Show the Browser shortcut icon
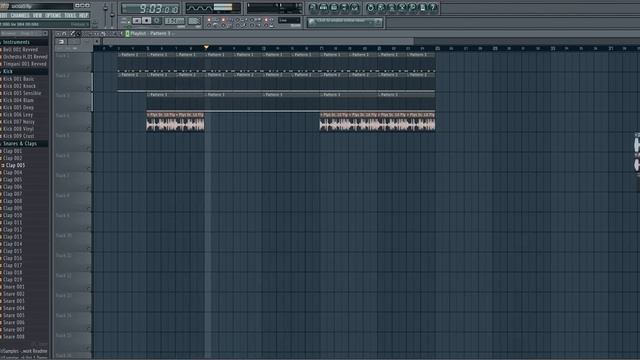The width and height of the screenshot is (640, 360). coord(344,8)
